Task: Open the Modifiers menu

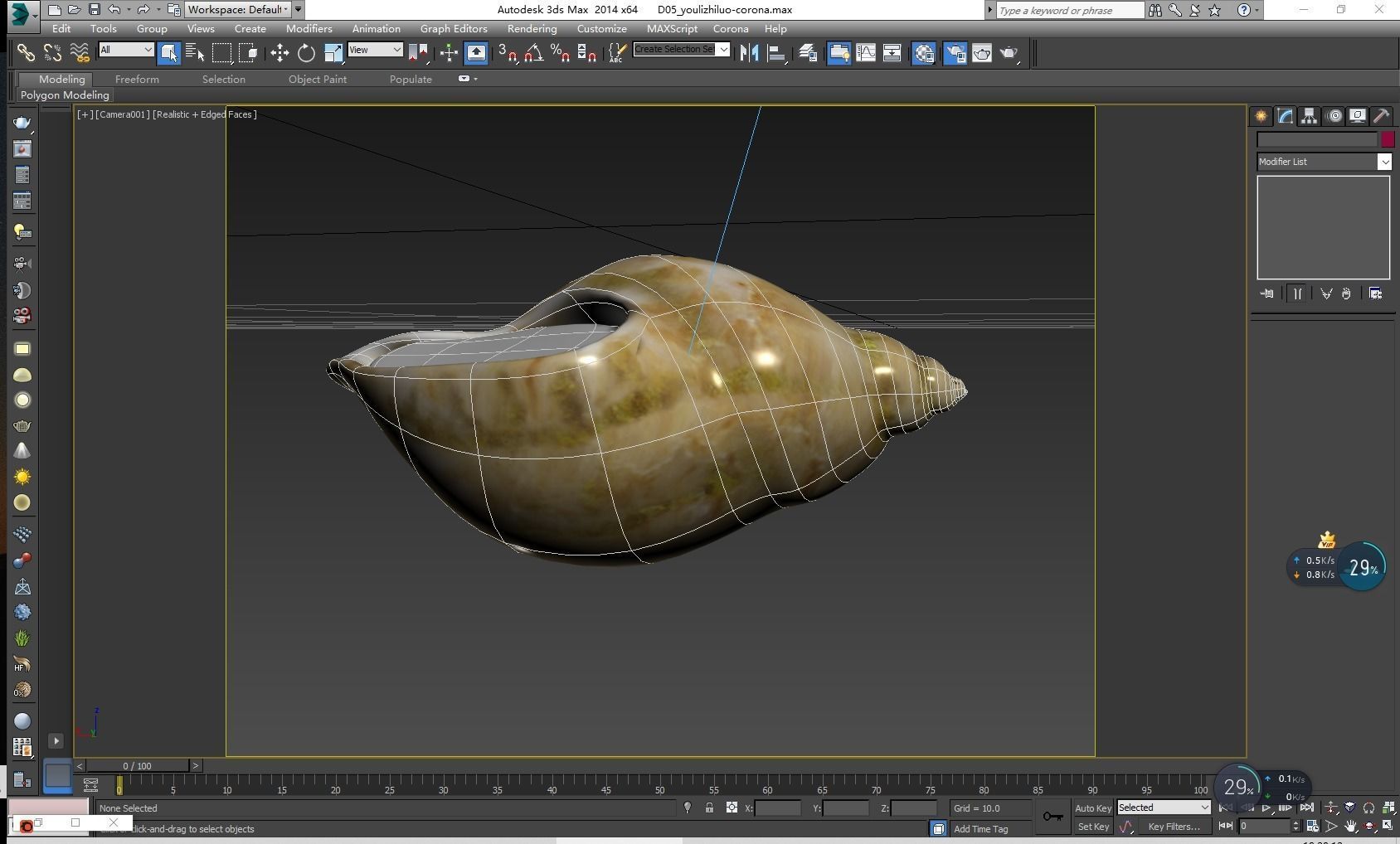Action: point(309,28)
